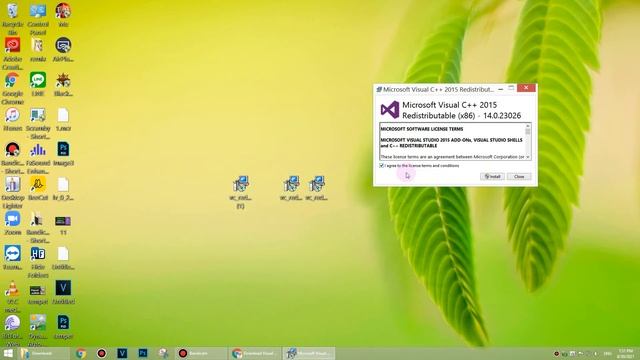640x360 pixels.
Task: Open the Bandicam shortcut with red record logo
Action: coord(13,150)
